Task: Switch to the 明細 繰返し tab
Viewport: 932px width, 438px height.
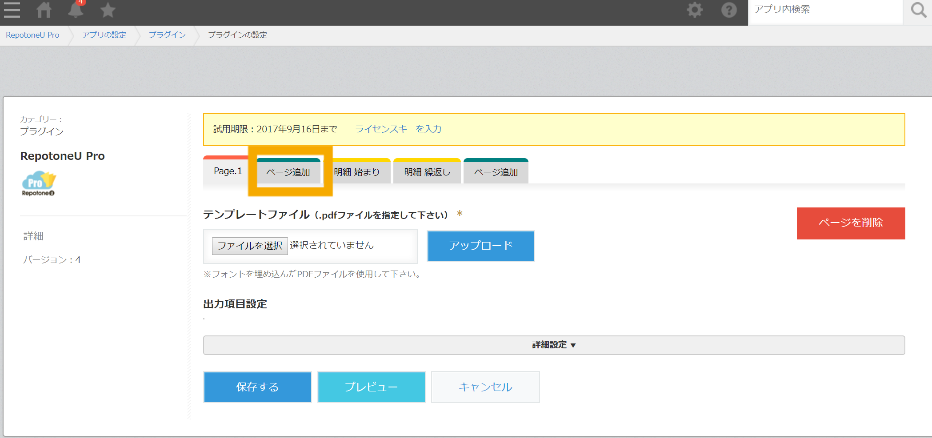Action: (427, 172)
